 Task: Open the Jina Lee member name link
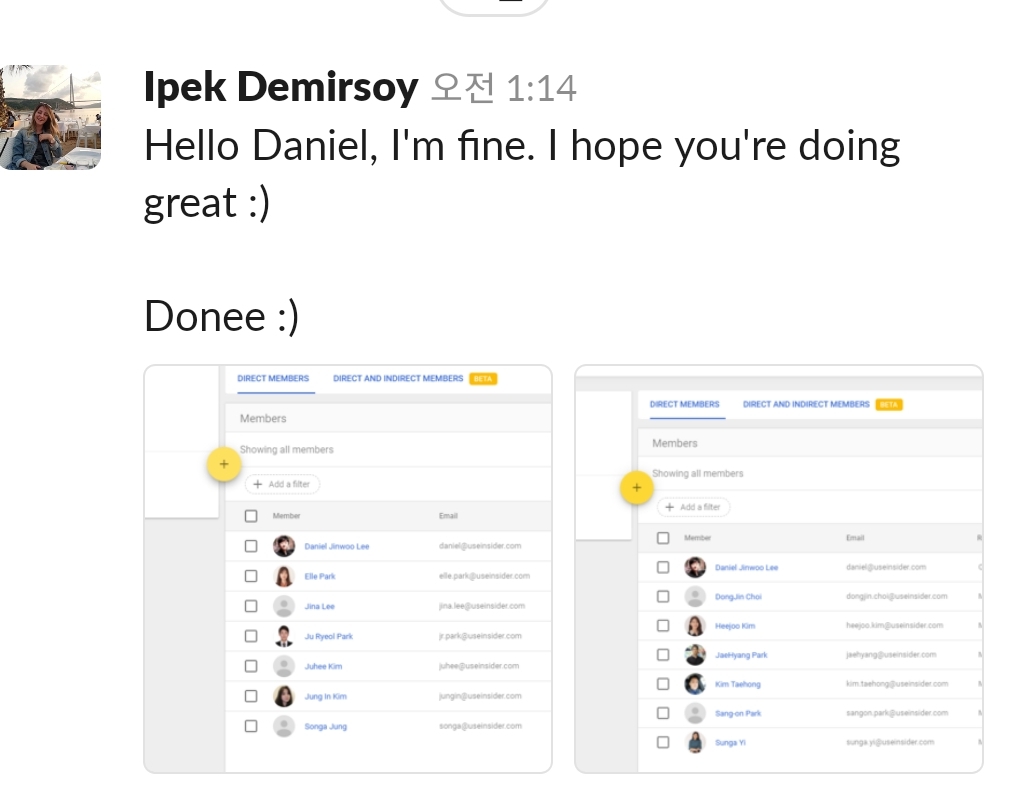320,606
